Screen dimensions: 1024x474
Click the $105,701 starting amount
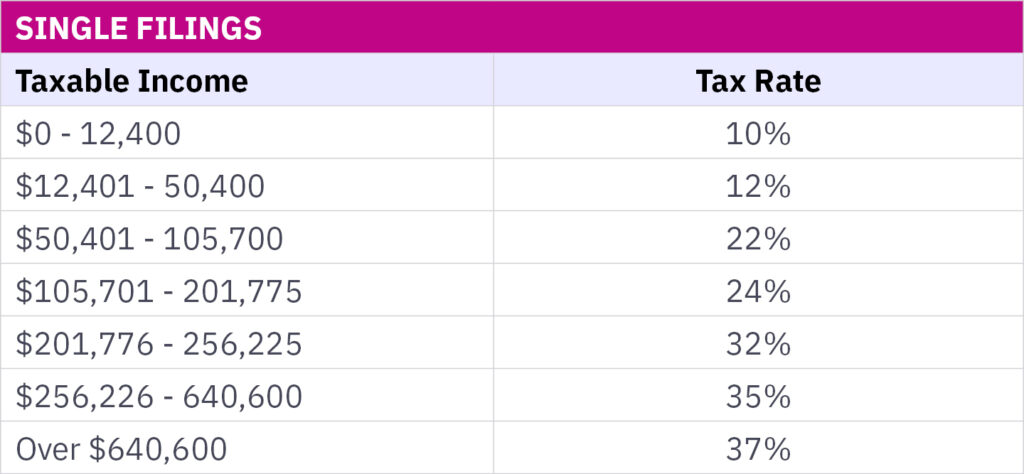[73, 292]
